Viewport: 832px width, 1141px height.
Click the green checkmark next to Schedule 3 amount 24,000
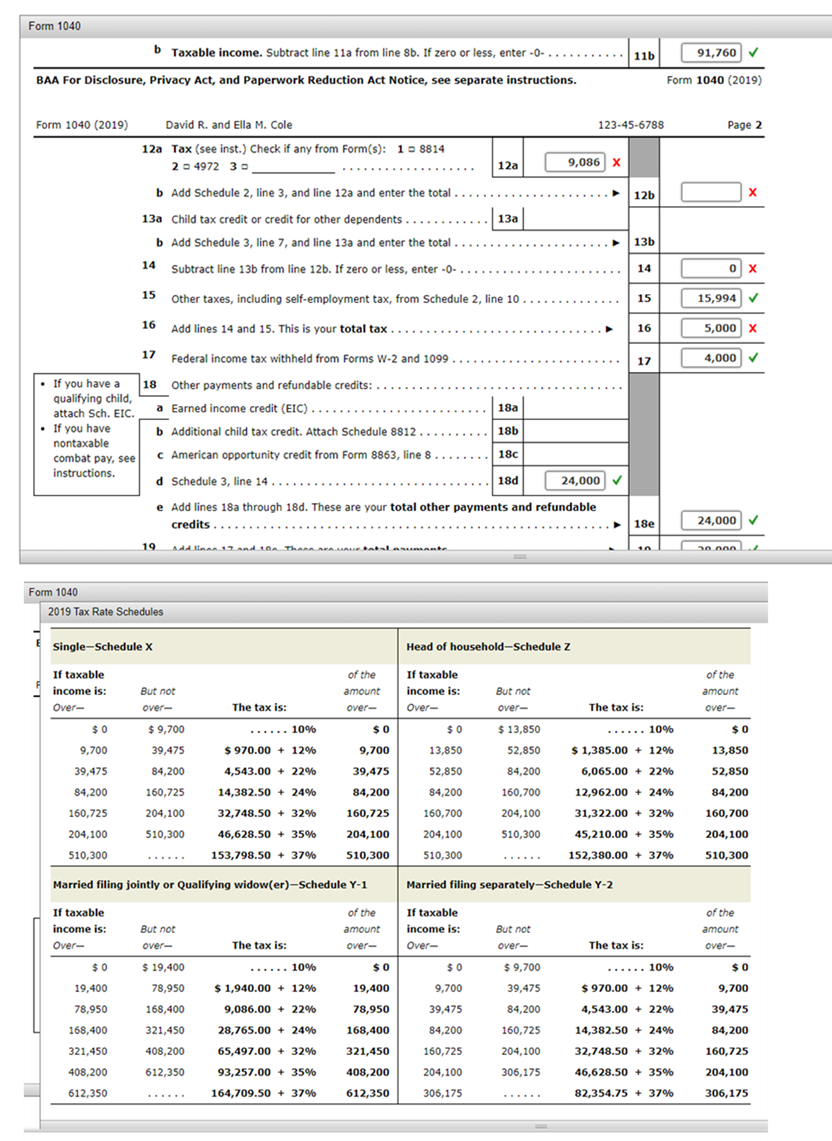(x=616, y=480)
